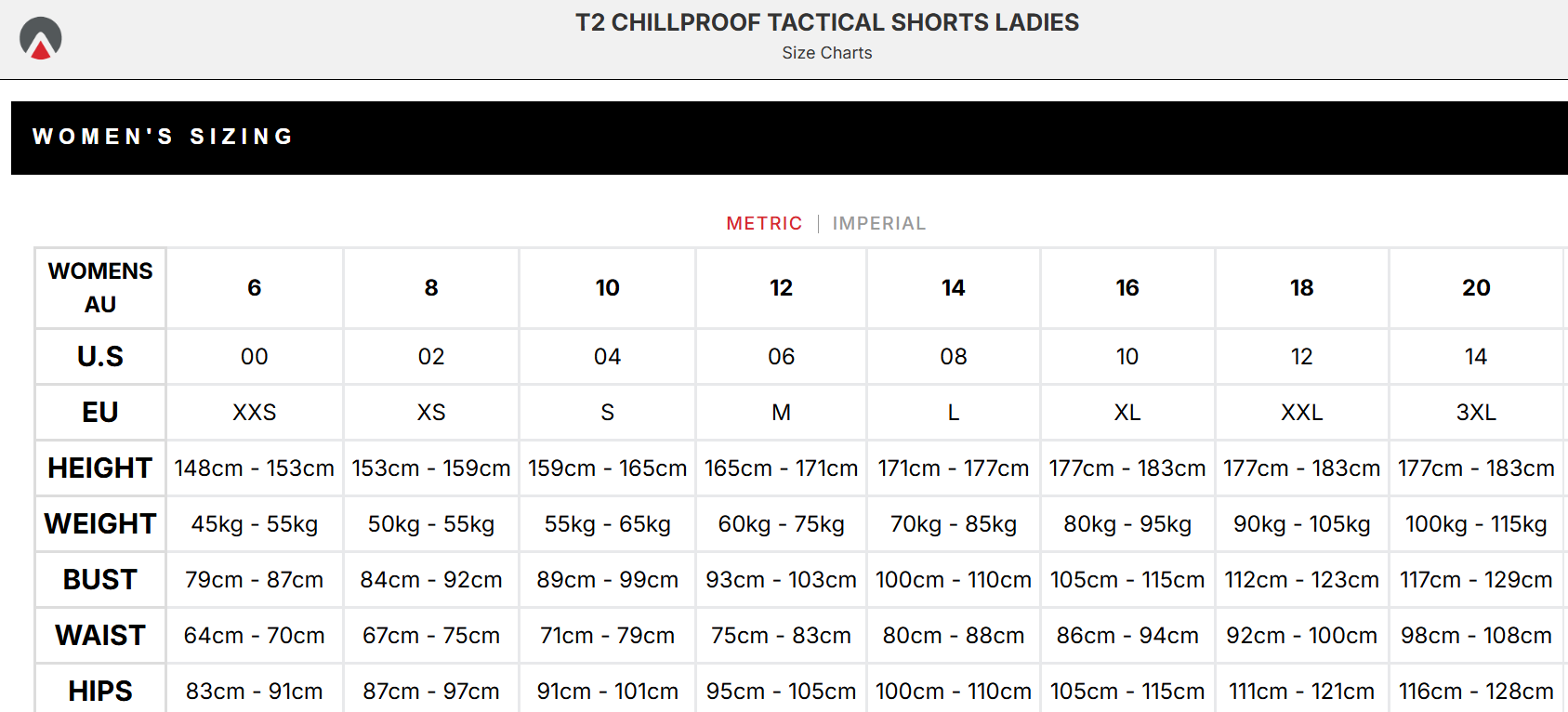Click the EU size 3XL cell
Screen dimensions: 1568x712
(x=1475, y=413)
